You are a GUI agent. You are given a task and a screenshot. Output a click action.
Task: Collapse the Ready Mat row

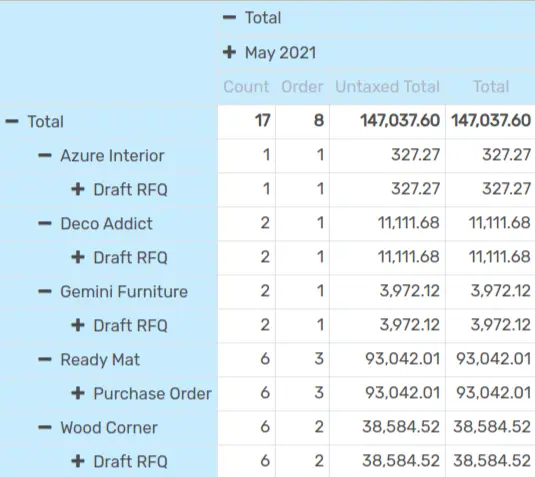point(89,359)
